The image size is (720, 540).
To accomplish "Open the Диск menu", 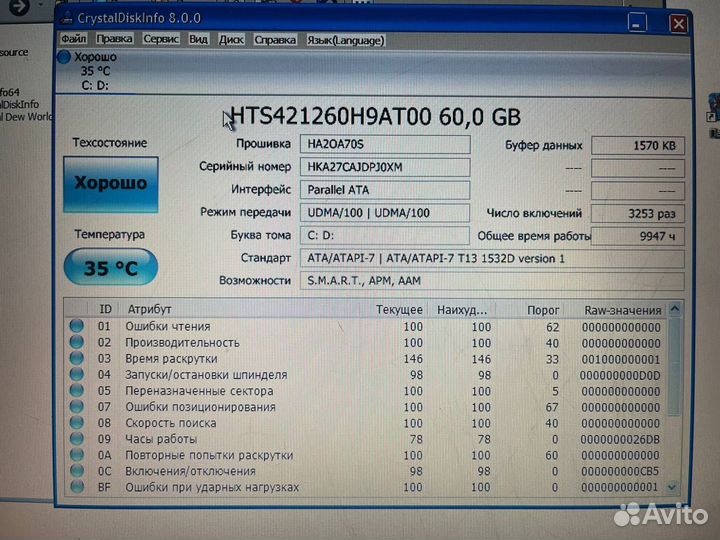I will (231, 40).
